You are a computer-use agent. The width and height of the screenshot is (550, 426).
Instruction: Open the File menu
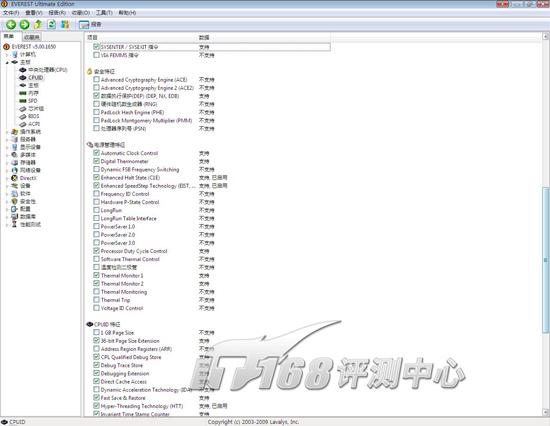pos(11,13)
